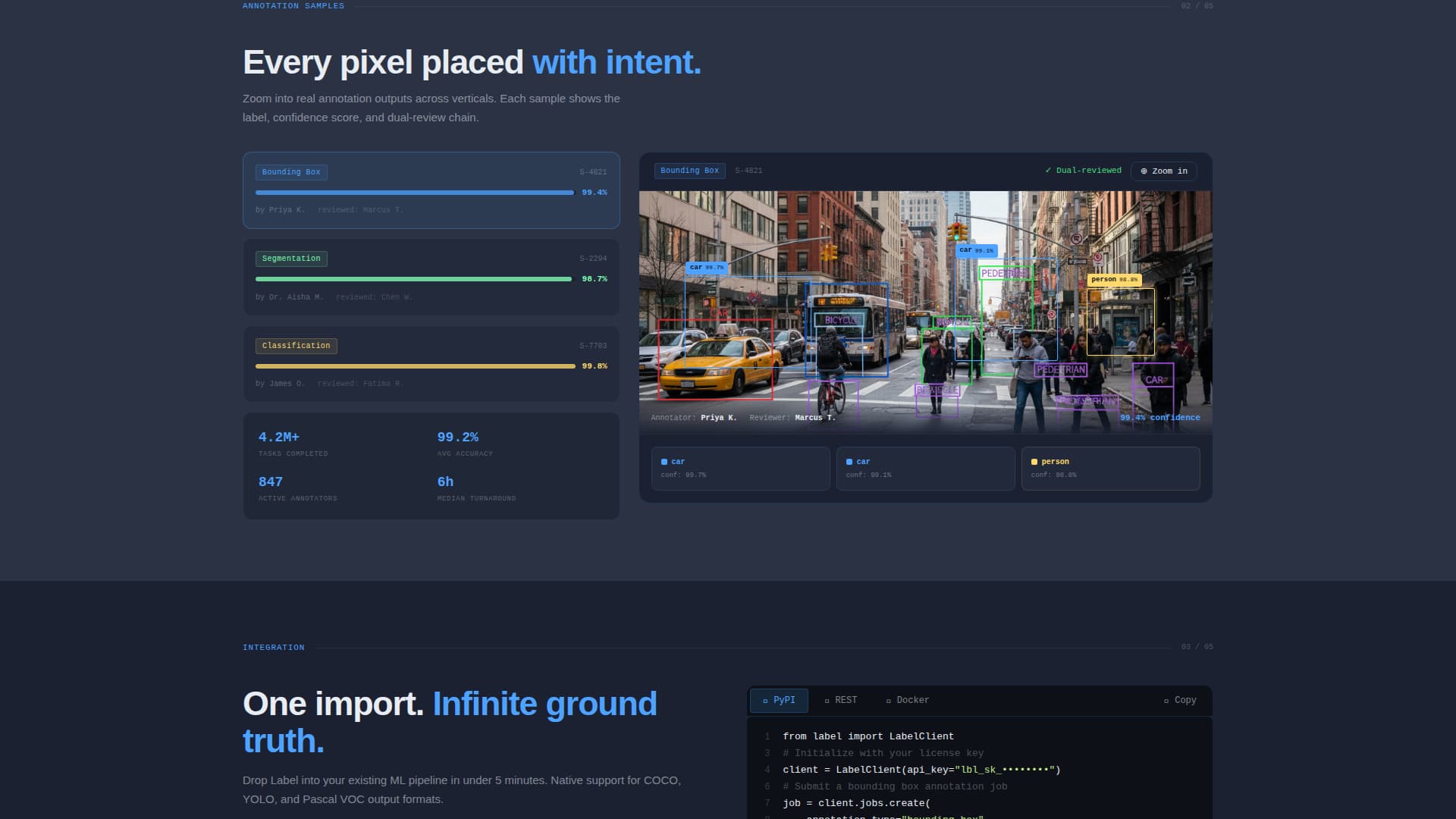Select the Classification sample card
The height and width of the screenshot is (819, 1456).
[431, 364]
